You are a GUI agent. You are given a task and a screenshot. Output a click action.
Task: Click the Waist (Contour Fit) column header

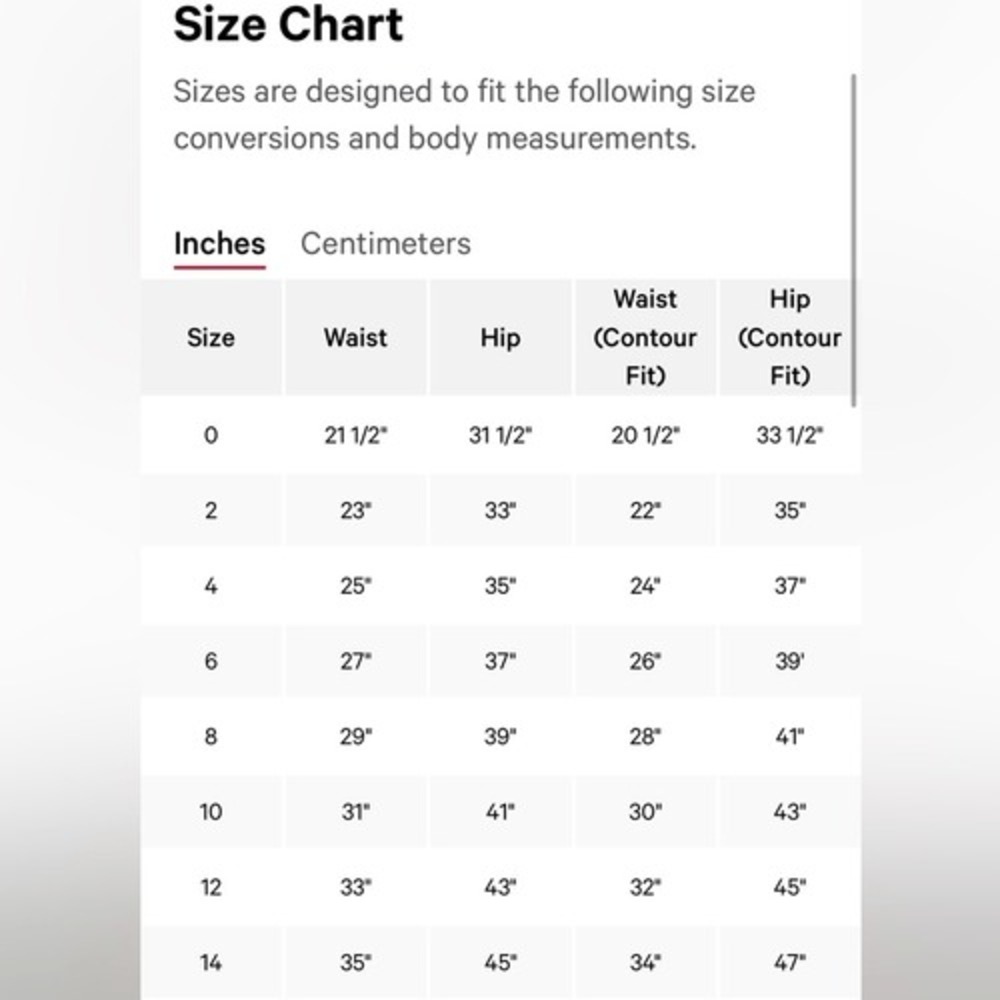[x=645, y=337]
